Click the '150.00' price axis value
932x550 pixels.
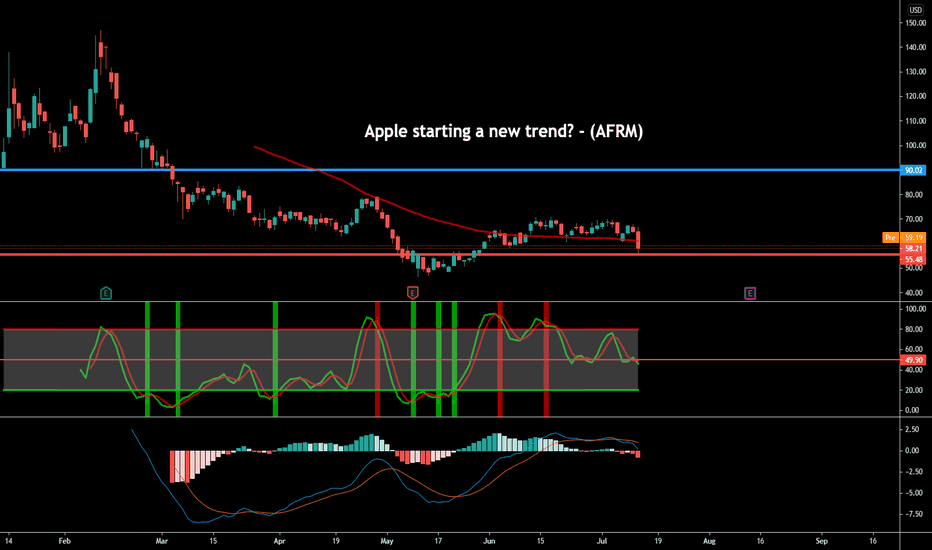tap(915, 23)
